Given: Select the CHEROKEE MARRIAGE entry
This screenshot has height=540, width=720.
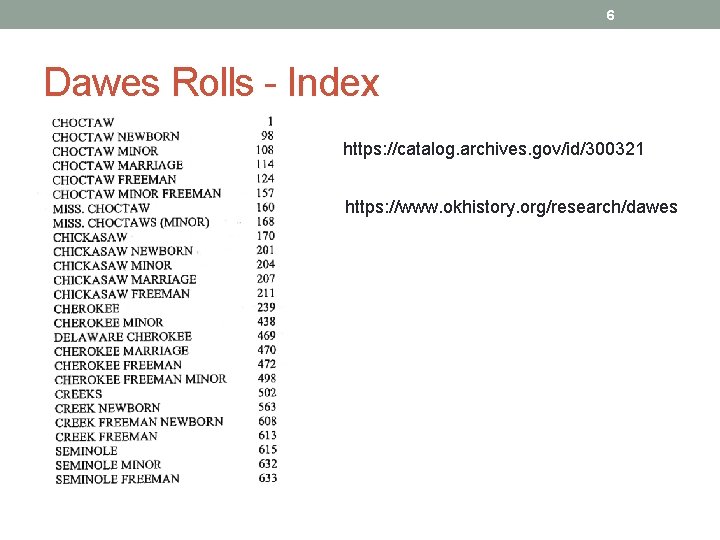Looking at the screenshot, I should point(121,351).
